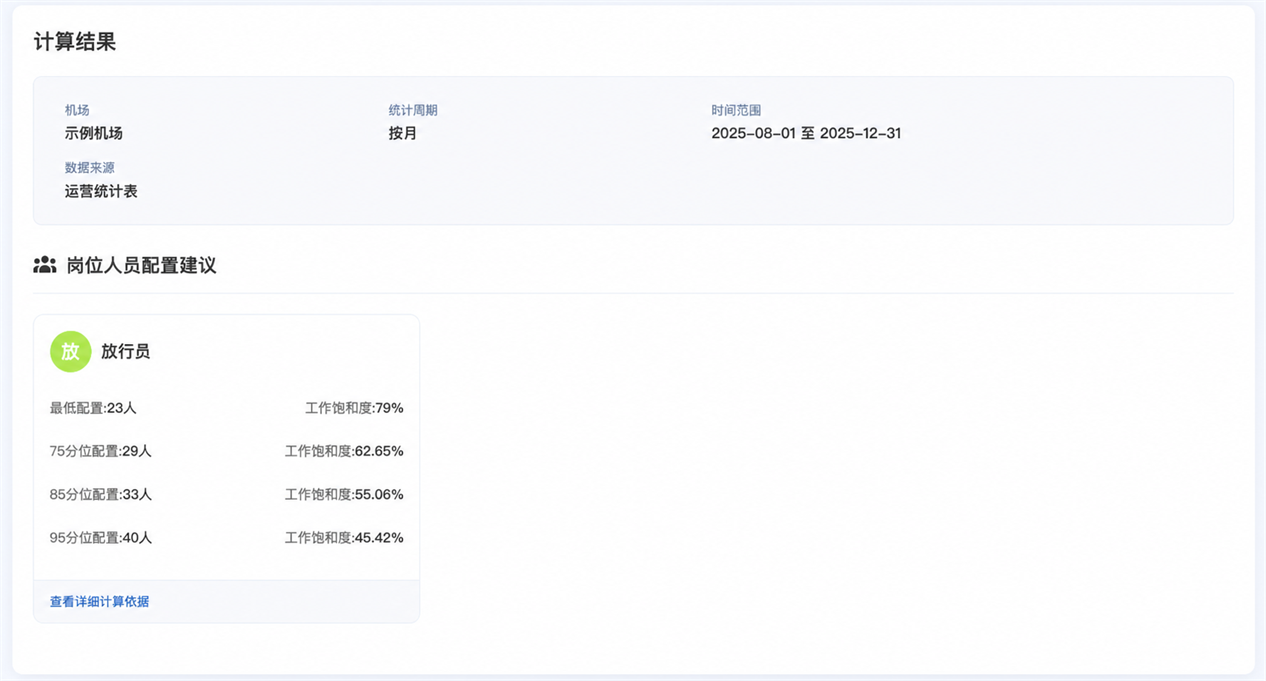Click the 工作饱和度:55.06% value

(x=345, y=494)
